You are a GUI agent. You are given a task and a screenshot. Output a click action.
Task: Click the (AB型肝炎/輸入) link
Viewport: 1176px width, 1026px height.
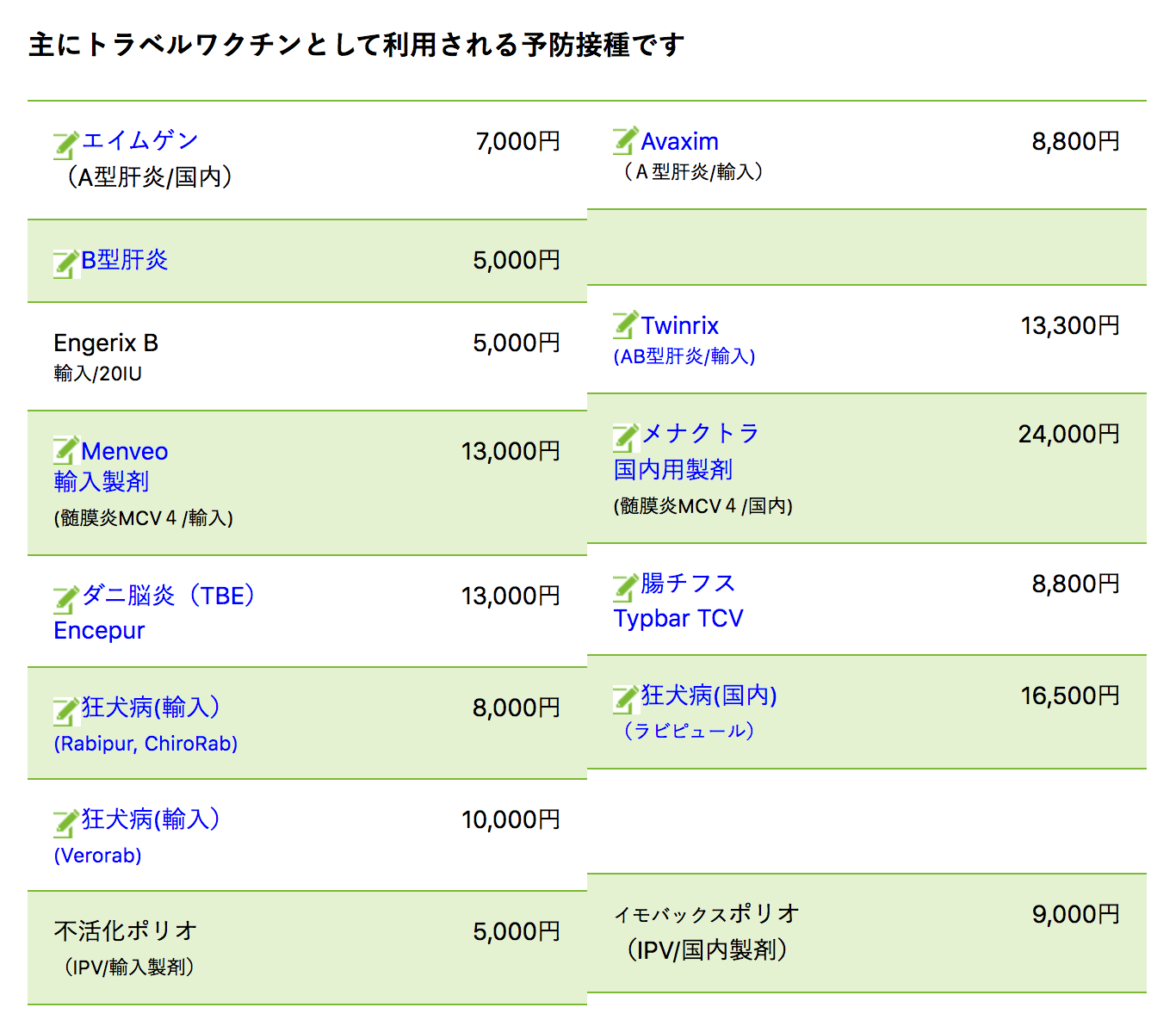pyautogui.click(x=684, y=356)
